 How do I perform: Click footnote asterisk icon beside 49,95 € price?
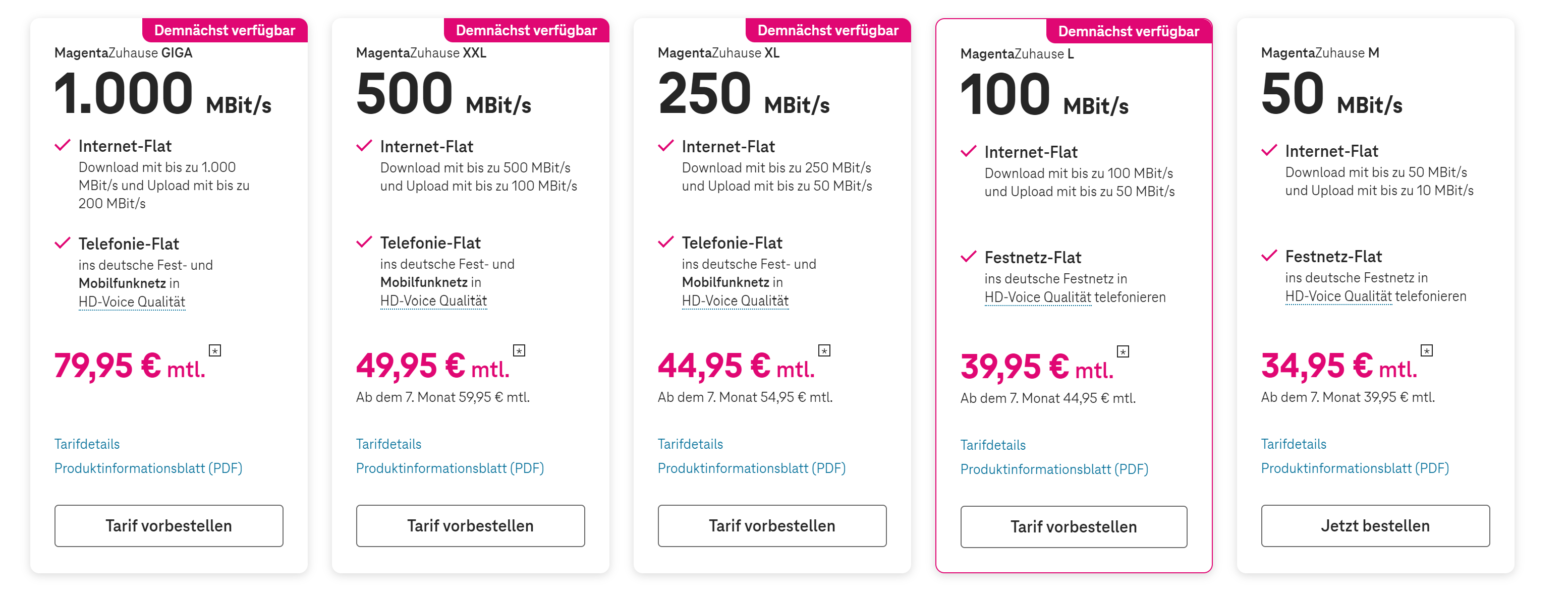(x=519, y=350)
